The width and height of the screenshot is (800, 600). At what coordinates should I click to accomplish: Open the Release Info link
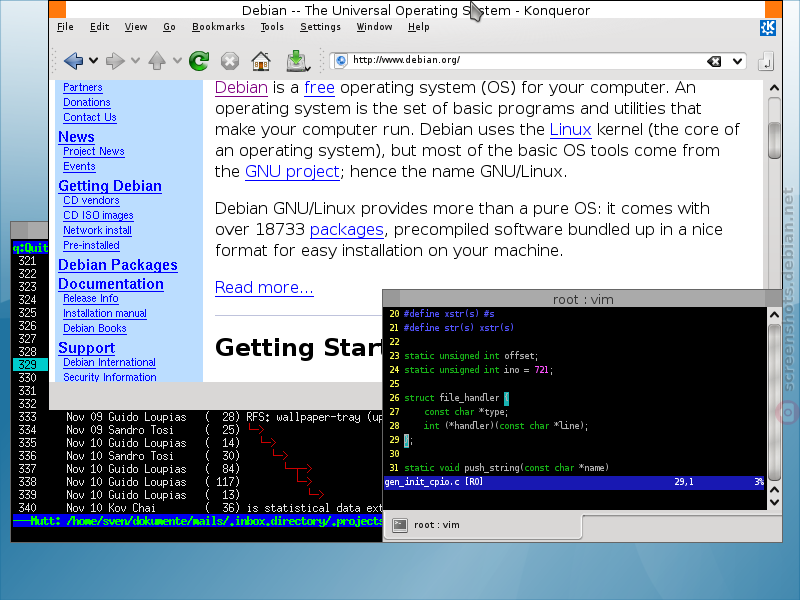pos(91,298)
